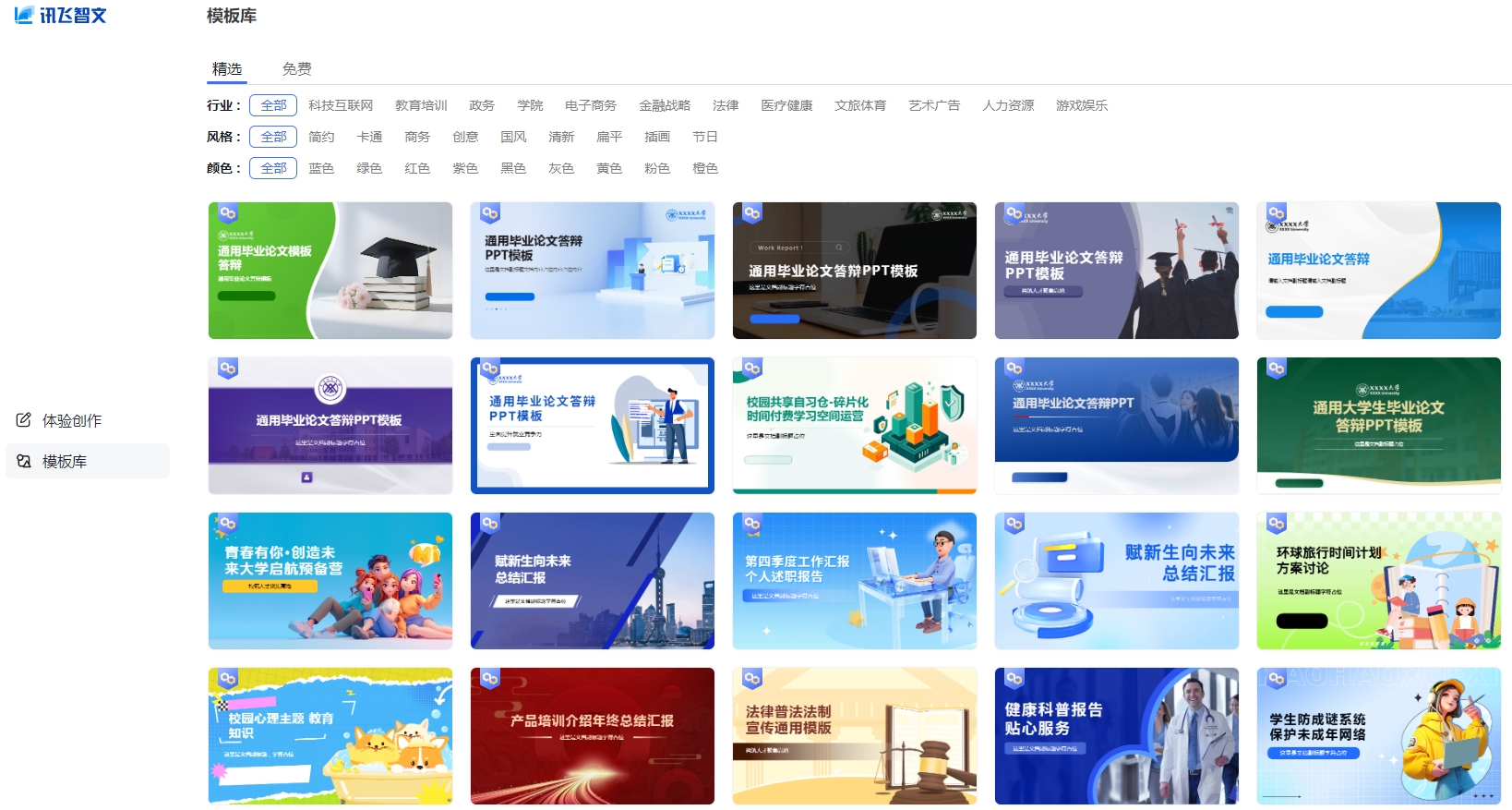
Task: Open white and blue 通用毕业论文答辩 campus template
Action: pyautogui.click(x=1379, y=271)
